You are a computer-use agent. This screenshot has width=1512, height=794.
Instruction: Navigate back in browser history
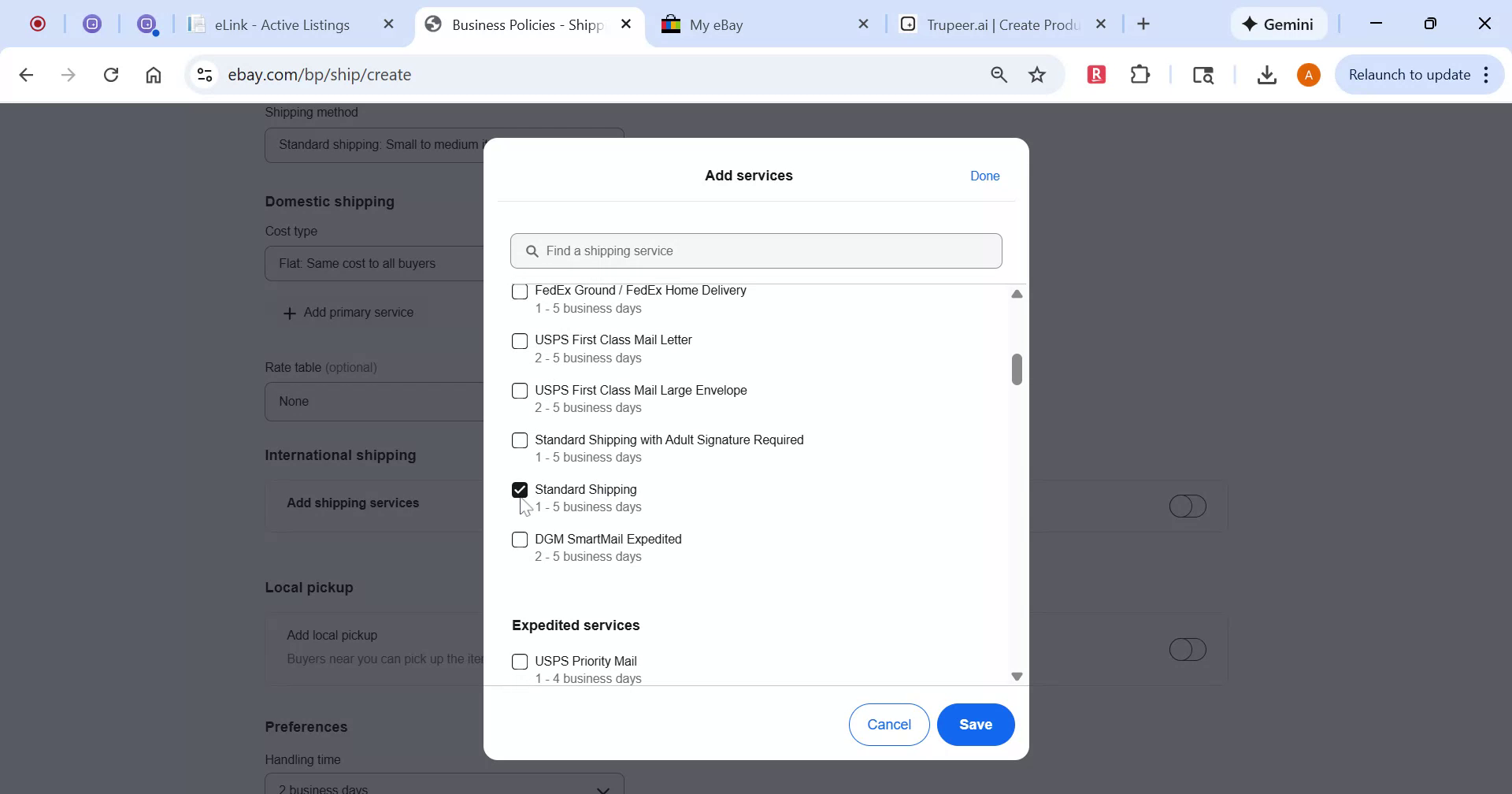26,74
